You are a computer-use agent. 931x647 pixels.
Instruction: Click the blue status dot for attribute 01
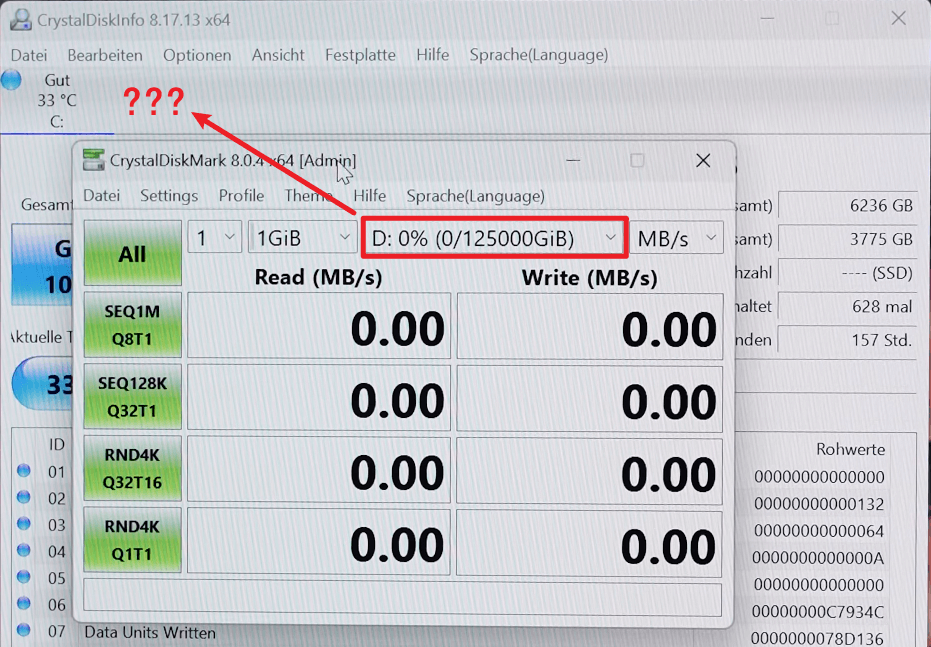click(24, 471)
